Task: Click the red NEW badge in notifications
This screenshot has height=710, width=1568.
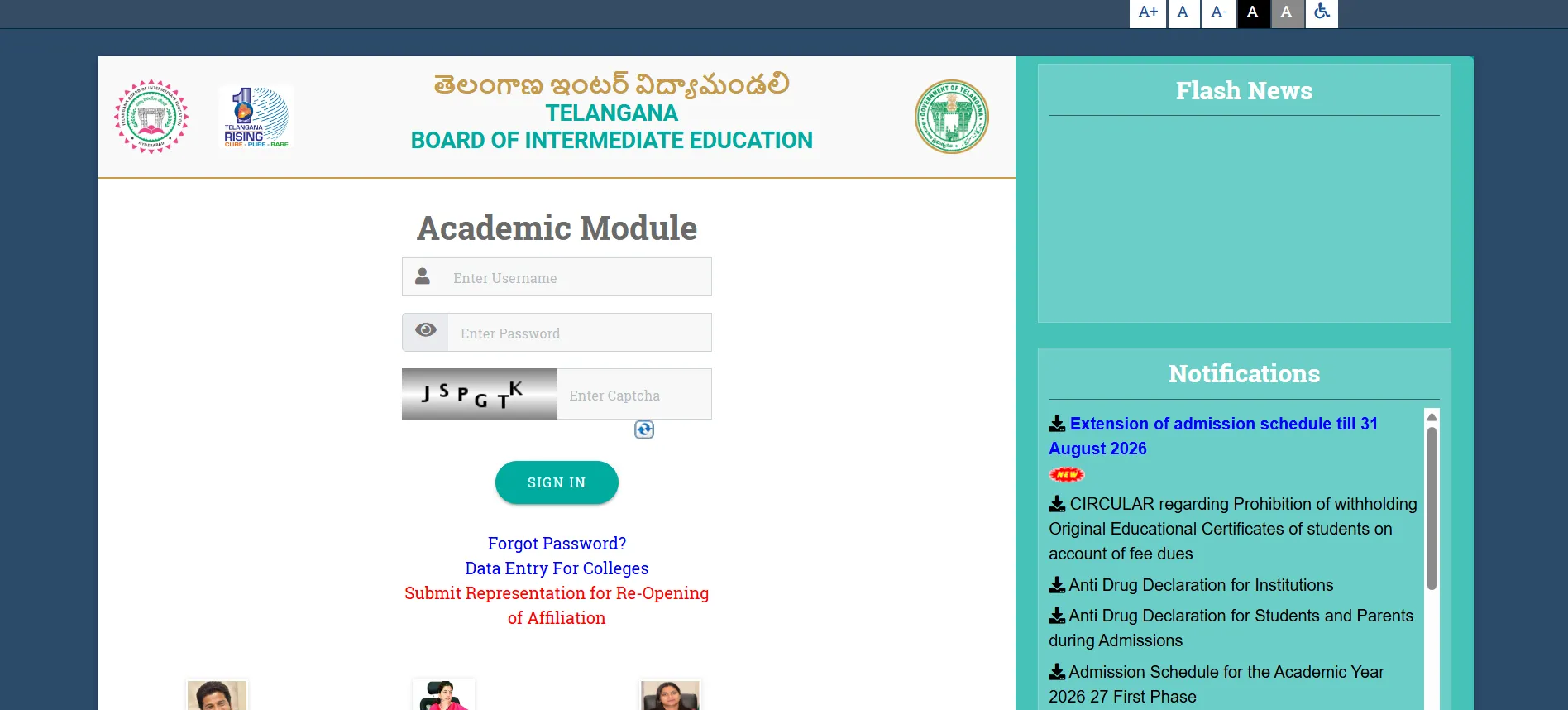Action: pos(1067,474)
